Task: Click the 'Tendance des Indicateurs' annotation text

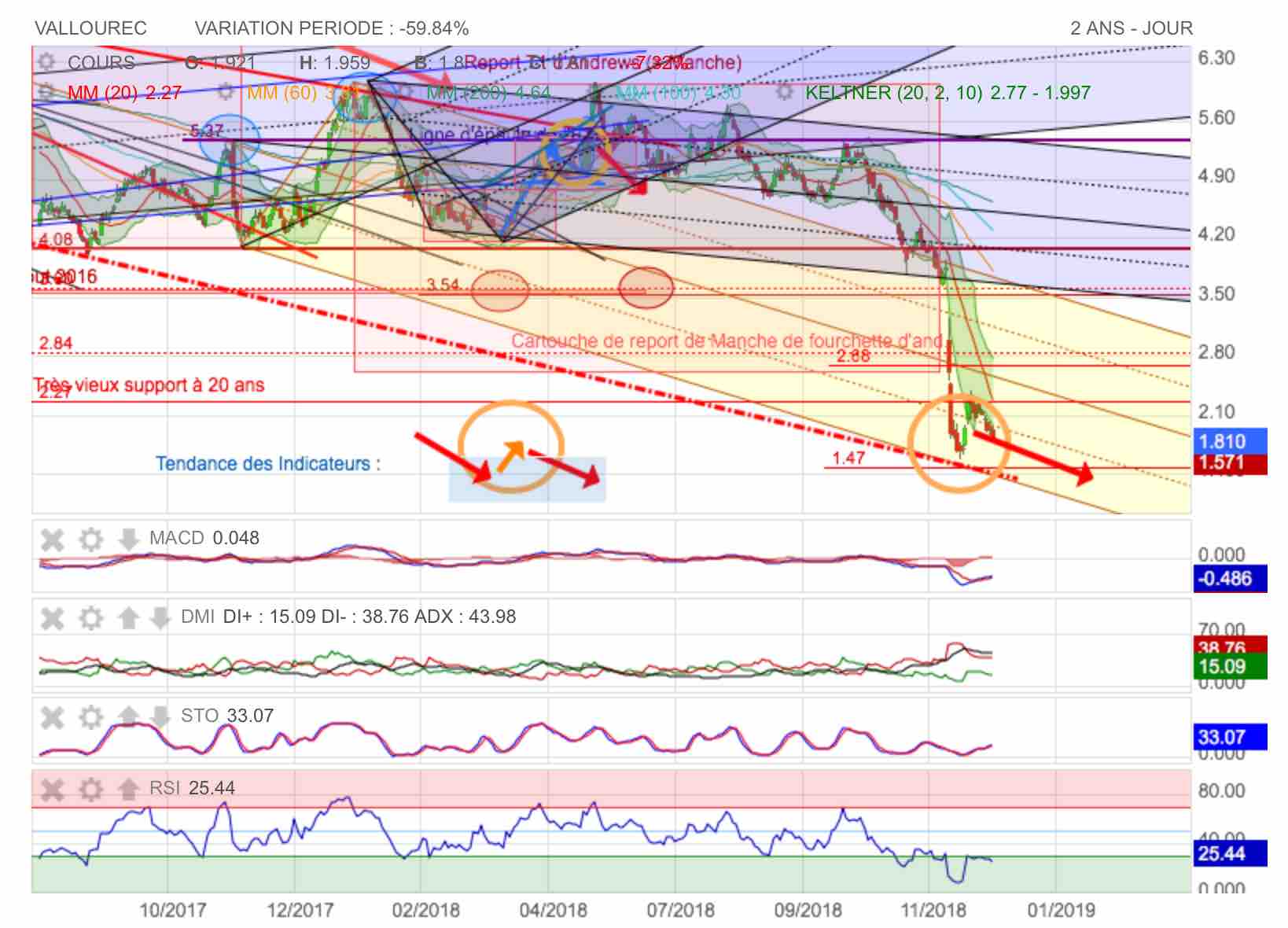Action: pyautogui.click(x=268, y=463)
